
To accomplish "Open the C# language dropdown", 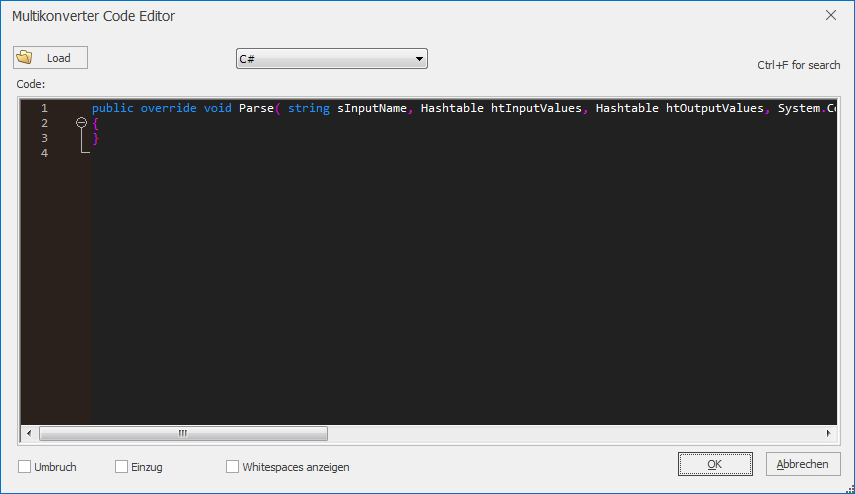I will (x=332, y=59).
